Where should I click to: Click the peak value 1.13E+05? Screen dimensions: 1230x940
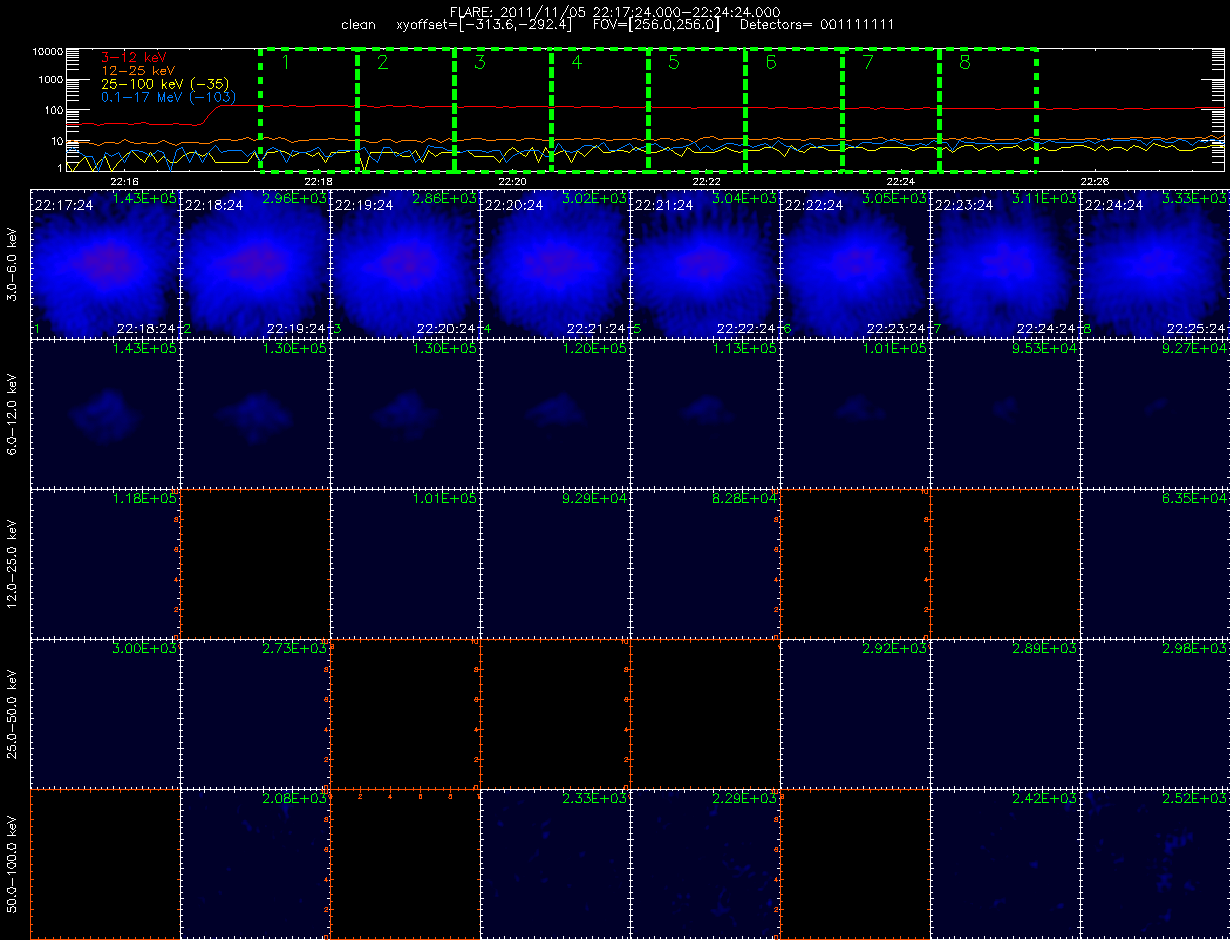point(745,349)
